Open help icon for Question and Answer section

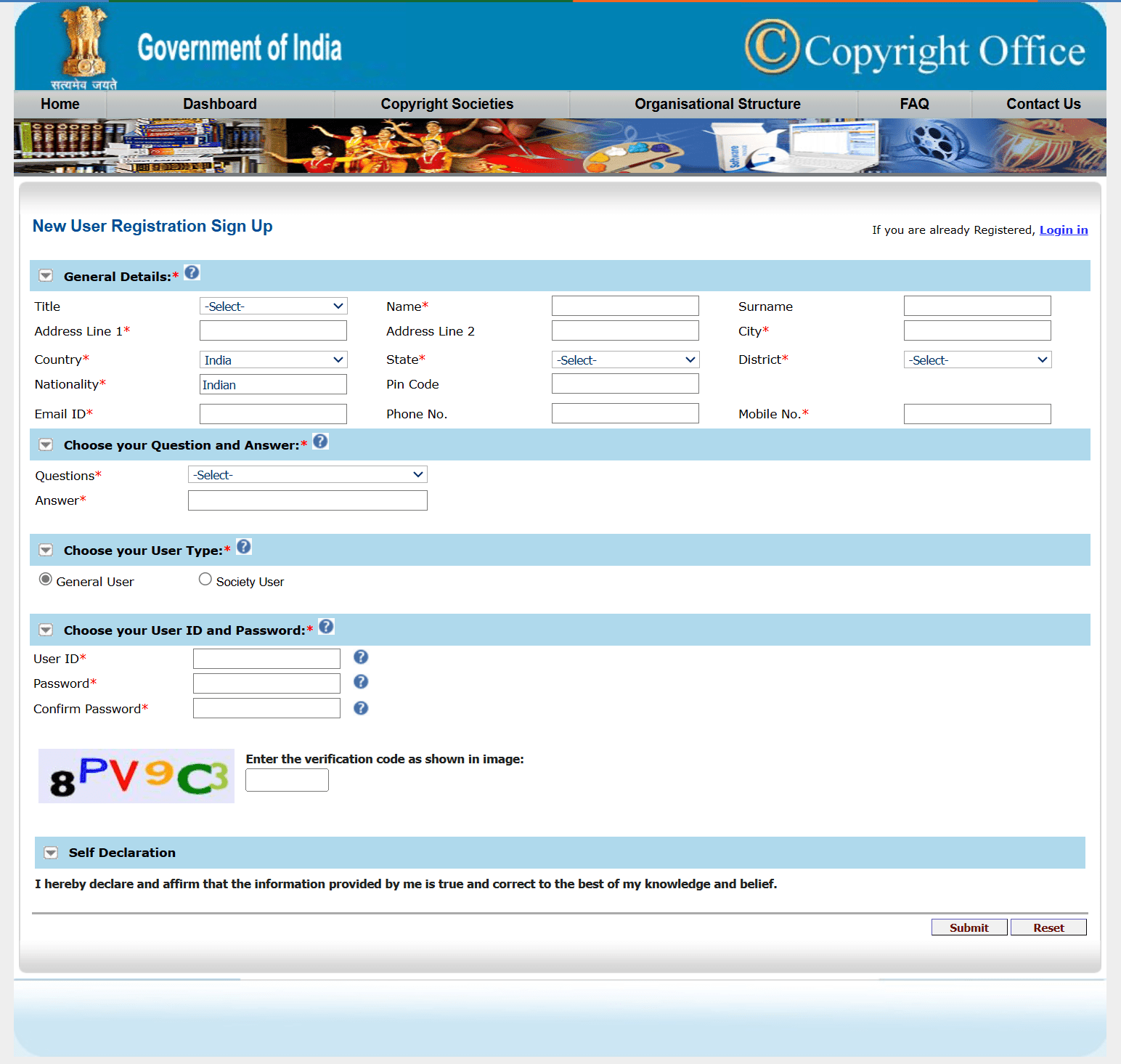(320, 442)
